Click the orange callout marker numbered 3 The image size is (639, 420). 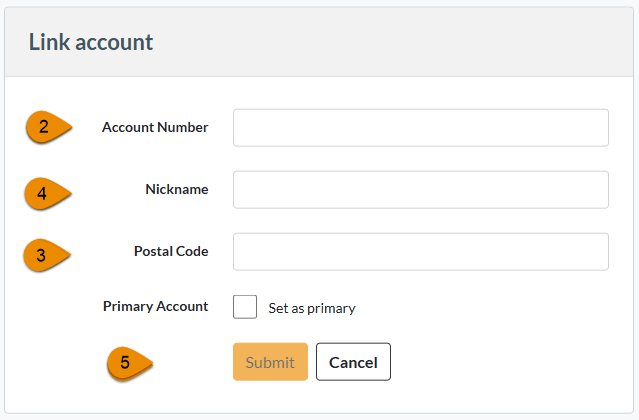pyautogui.click(x=45, y=254)
